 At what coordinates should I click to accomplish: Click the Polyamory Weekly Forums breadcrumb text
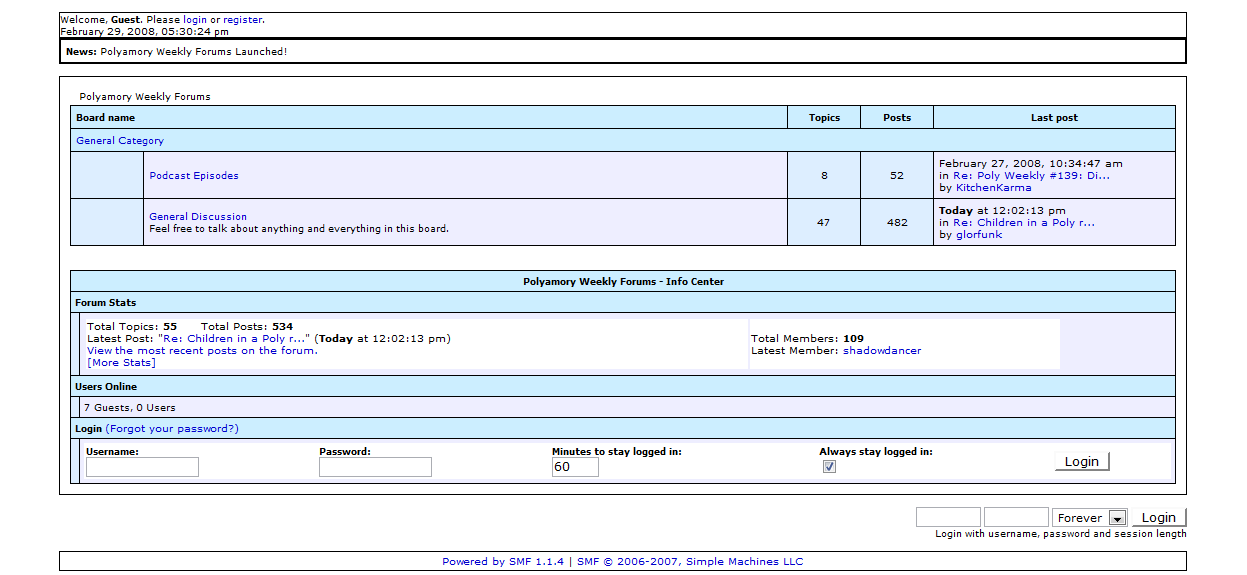pyautogui.click(x=145, y=97)
